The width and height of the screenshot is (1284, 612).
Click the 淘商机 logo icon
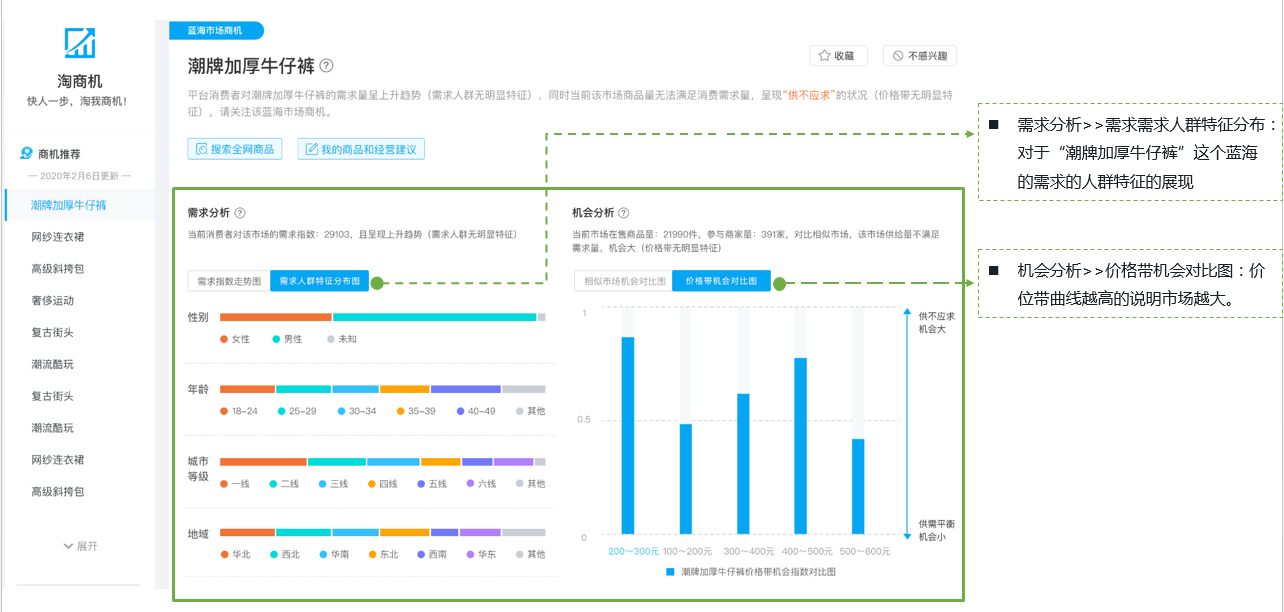(79, 43)
